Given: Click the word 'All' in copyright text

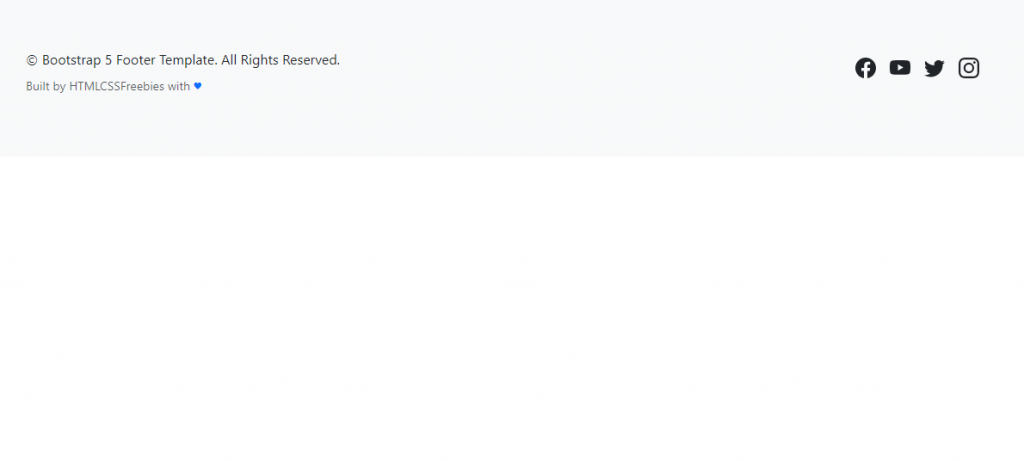Looking at the screenshot, I should coord(229,60).
